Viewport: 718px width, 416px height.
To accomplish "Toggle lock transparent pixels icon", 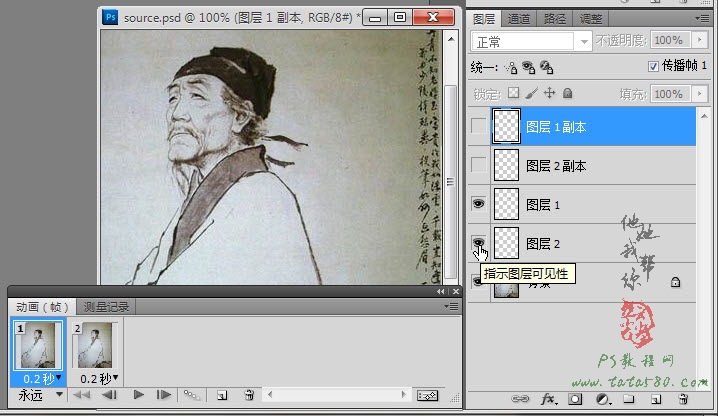I will coord(514,93).
